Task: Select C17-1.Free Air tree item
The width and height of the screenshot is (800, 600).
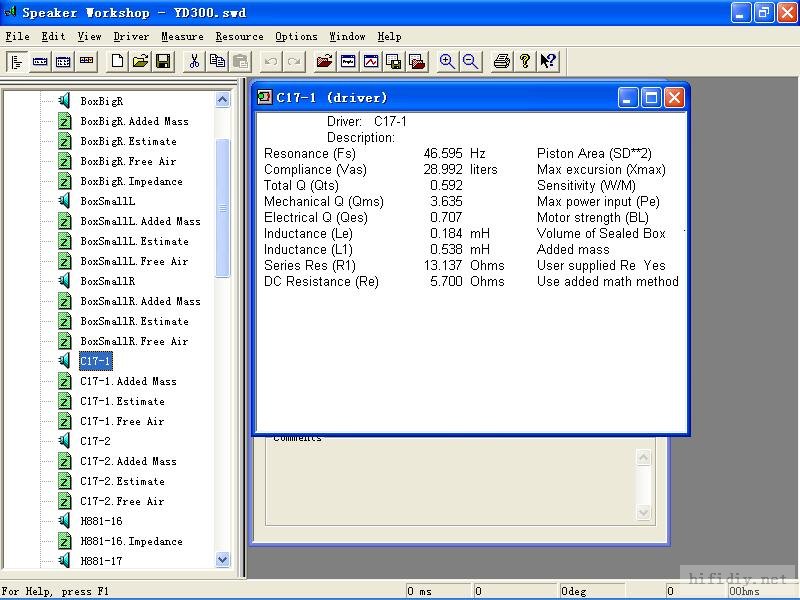Action: [x=122, y=421]
